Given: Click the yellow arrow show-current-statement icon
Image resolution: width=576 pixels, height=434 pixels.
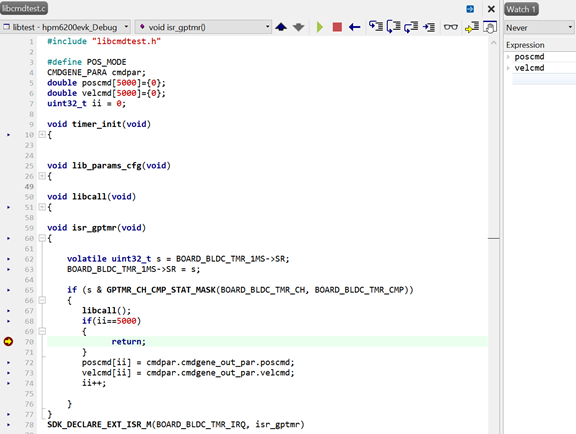Looking at the screenshot, I should click(472, 27).
